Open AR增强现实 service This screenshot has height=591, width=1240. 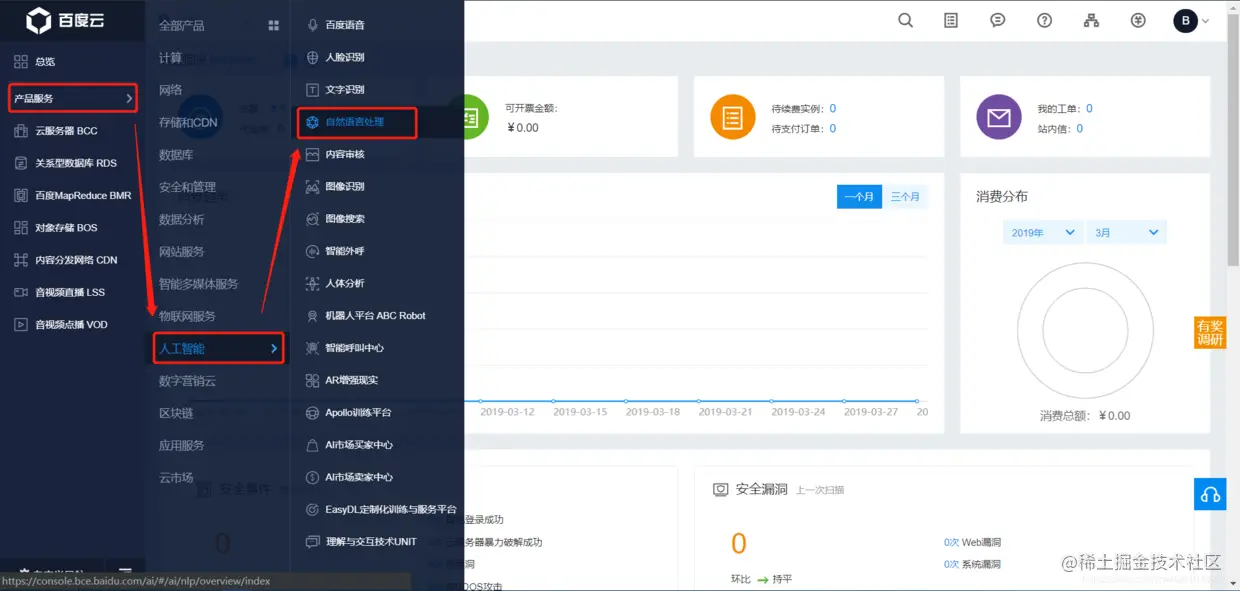[352, 380]
